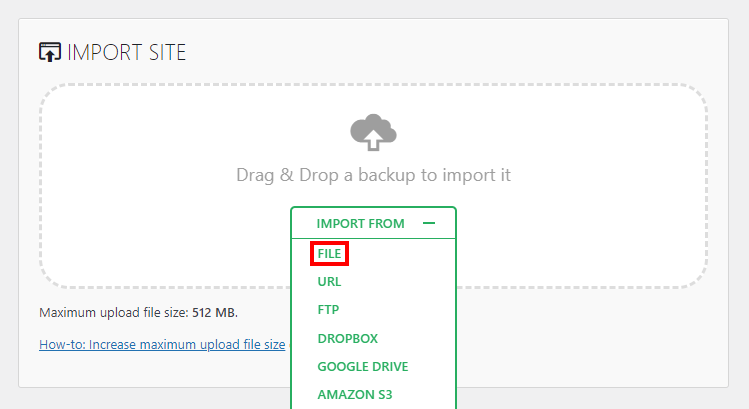Select the Google Drive import option

[362, 367]
